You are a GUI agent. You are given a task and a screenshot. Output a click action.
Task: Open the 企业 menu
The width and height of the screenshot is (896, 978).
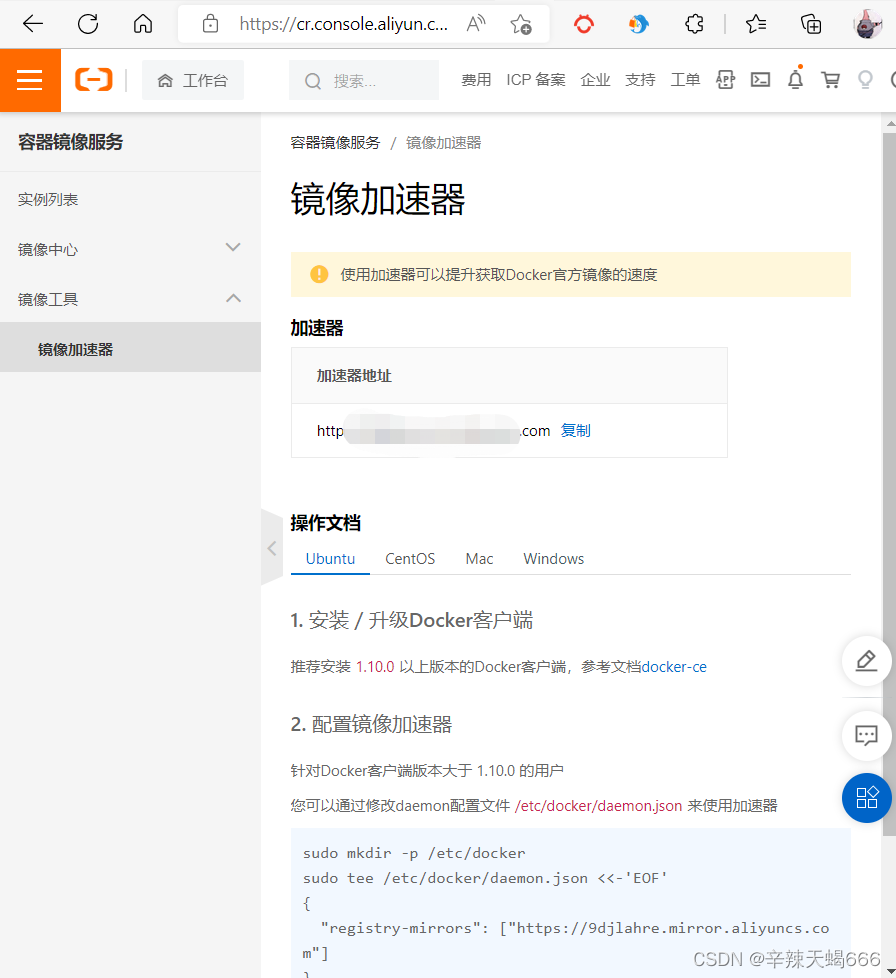[595, 80]
